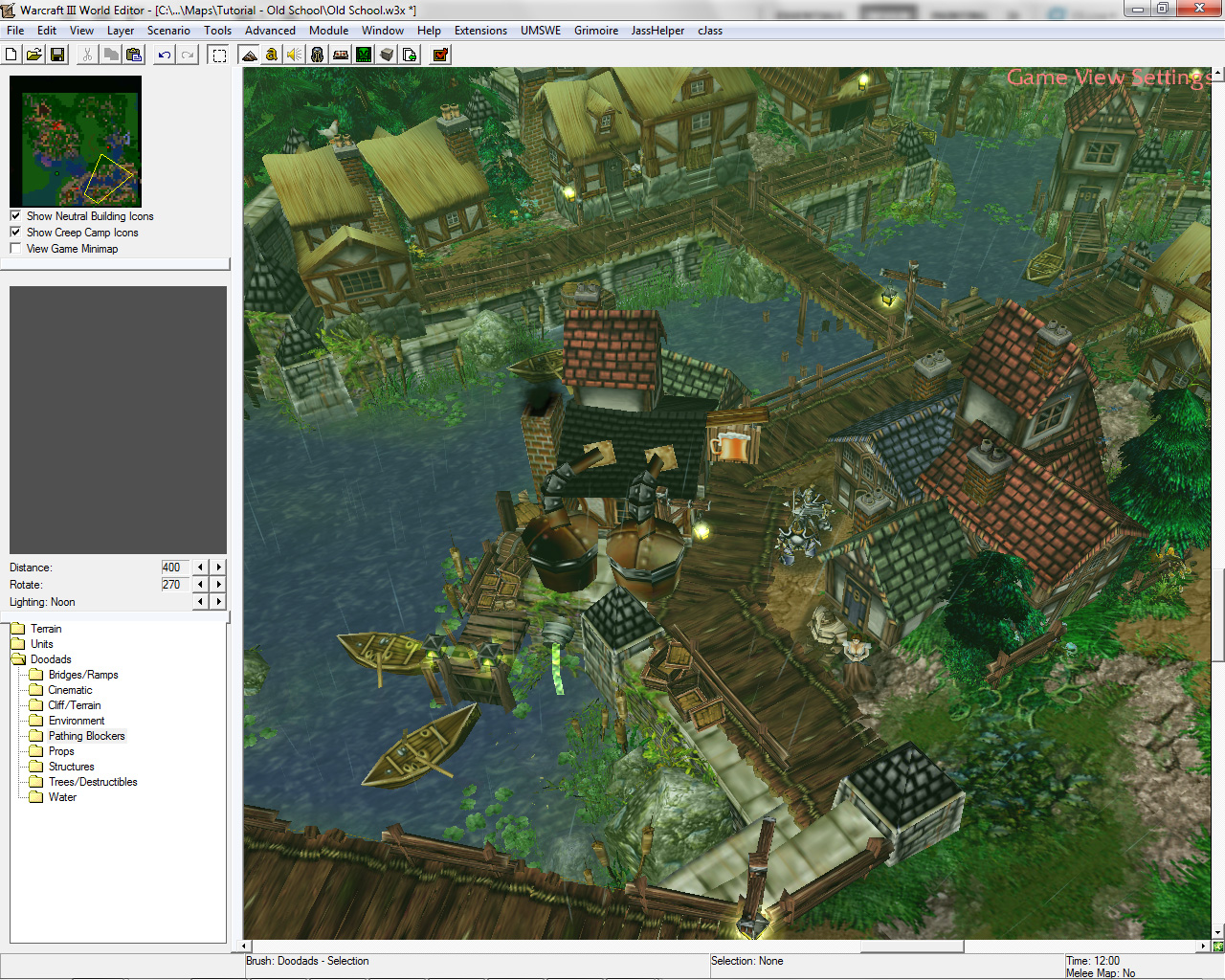Cut the selection with the scissors icon

(x=88, y=55)
